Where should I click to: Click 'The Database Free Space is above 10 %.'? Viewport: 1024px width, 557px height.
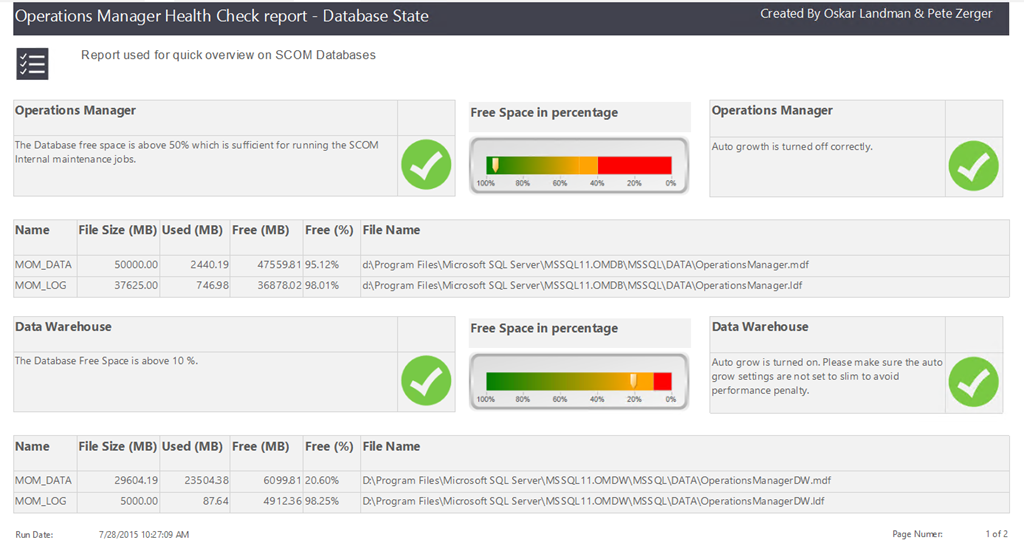(106, 360)
